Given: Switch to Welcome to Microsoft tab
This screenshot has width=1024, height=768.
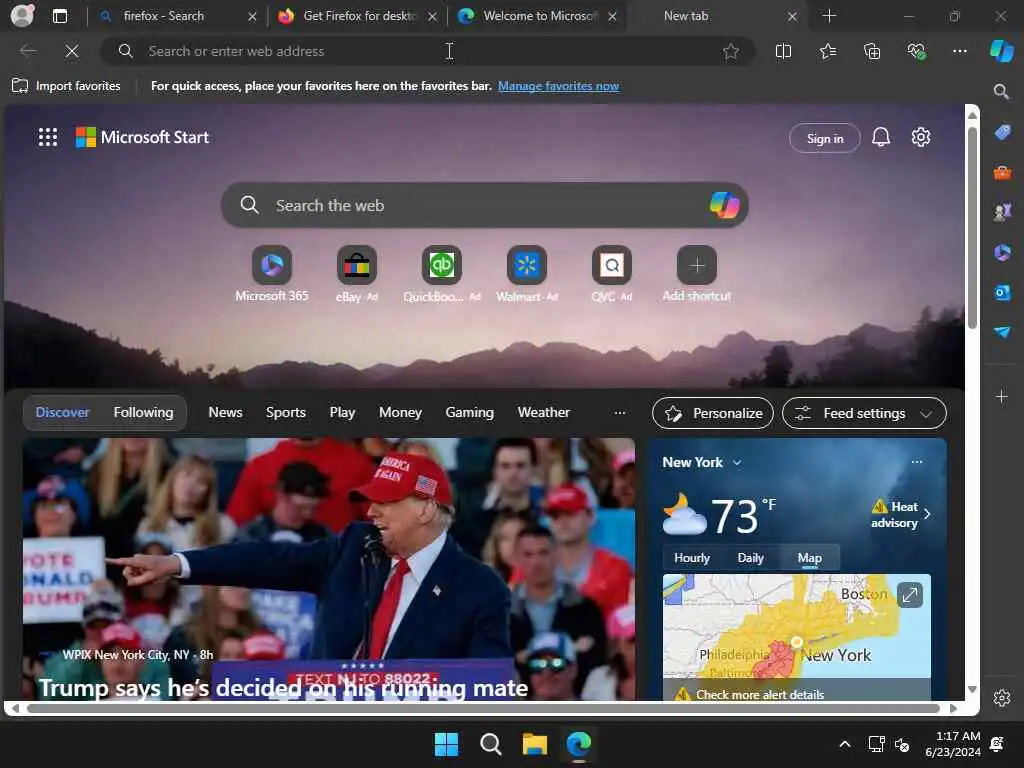Looking at the screenshot, I should (x=539, y=16).
